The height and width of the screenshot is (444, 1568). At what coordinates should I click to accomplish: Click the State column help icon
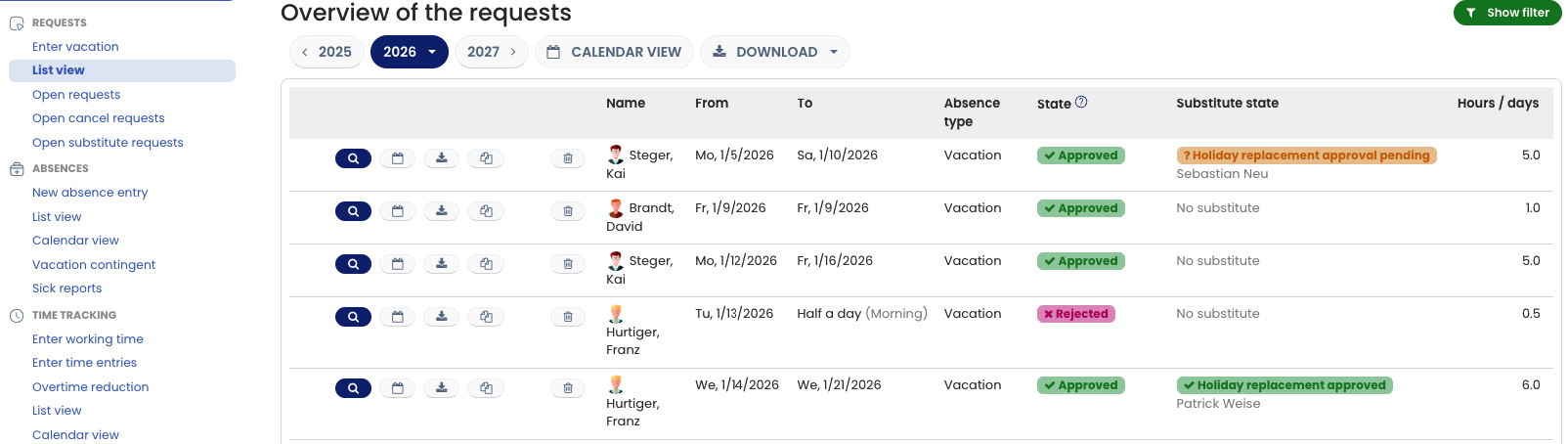tap(1081, 102)
